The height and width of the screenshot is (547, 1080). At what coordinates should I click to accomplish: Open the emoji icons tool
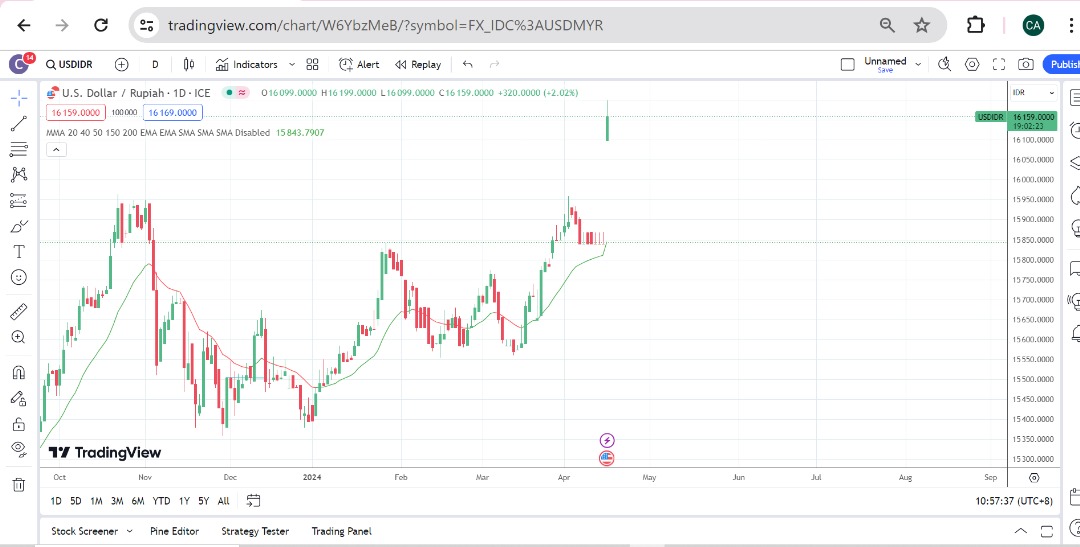pyautogui.click(x=19, y=277)
